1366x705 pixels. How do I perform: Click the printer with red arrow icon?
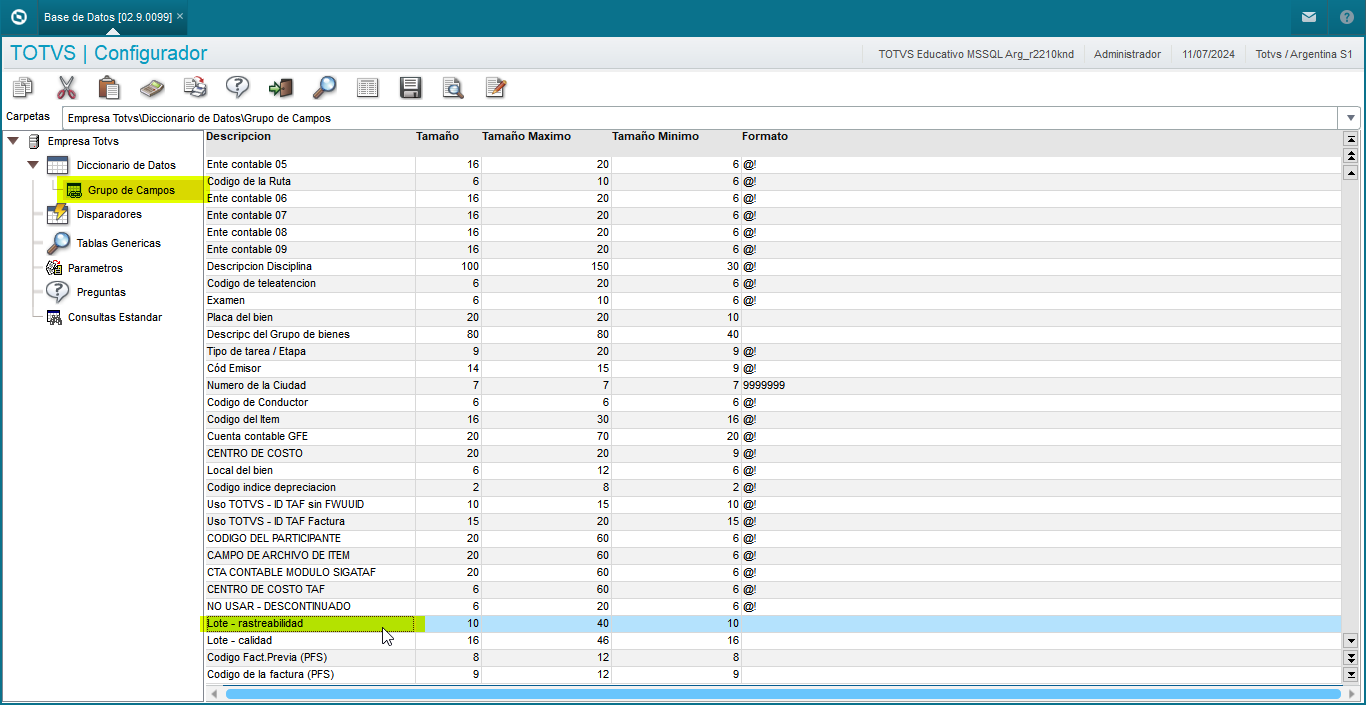click(x=195, y=88)
